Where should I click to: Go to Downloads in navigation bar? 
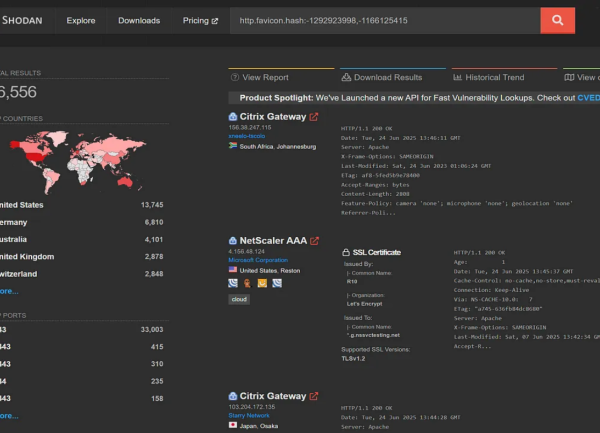tap(139, 21)
